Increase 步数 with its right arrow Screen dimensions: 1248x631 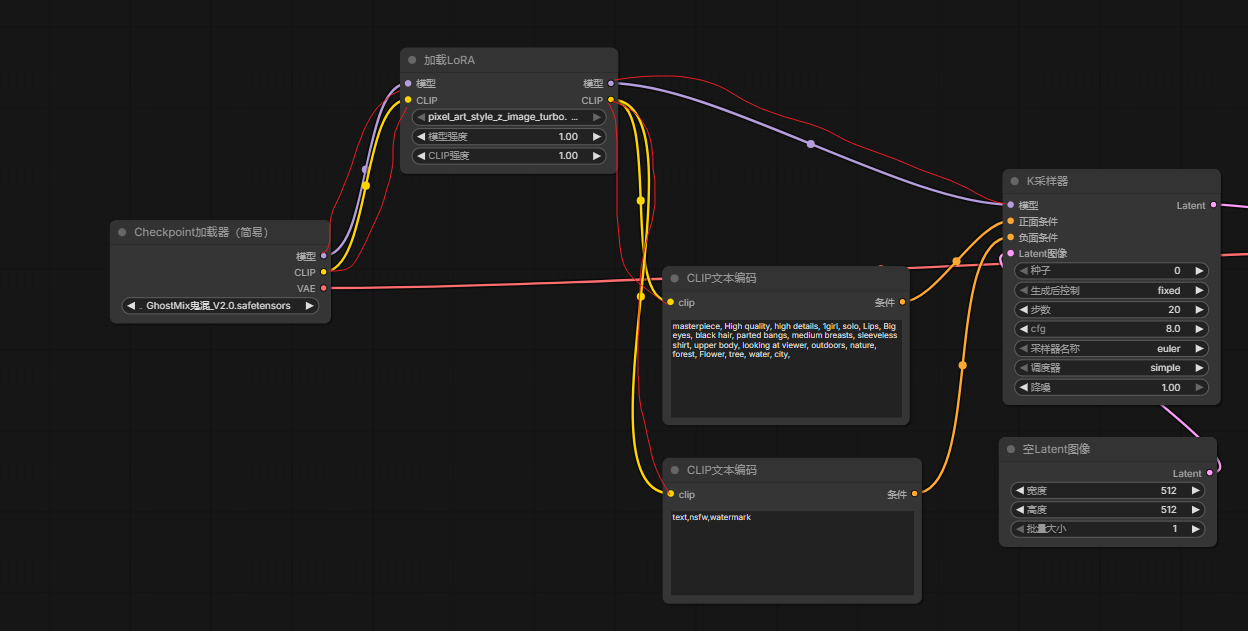[1199, 310]
